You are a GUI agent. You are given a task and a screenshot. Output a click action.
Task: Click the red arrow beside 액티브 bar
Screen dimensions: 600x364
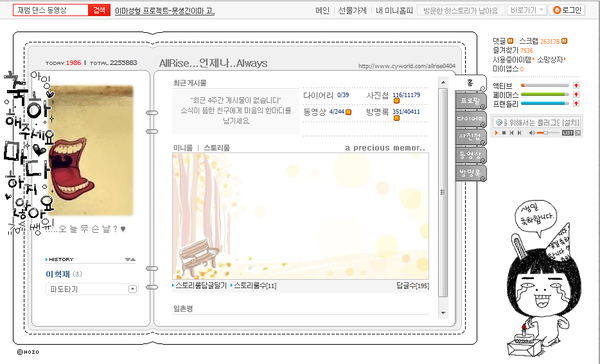(576, 85)
